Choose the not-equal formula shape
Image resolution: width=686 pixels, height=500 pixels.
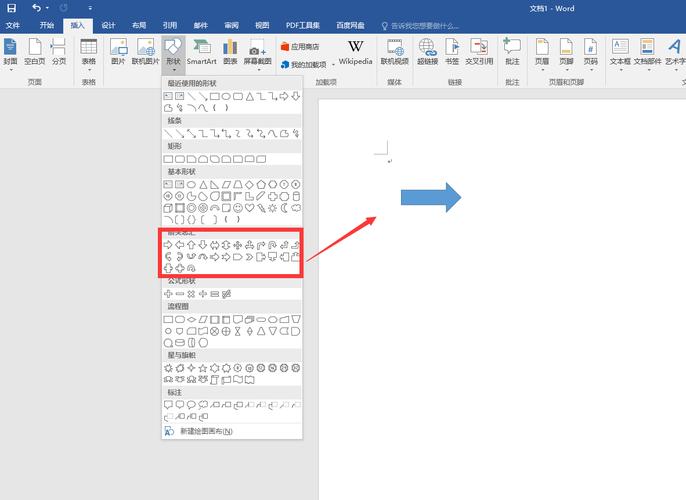point(226,294)
